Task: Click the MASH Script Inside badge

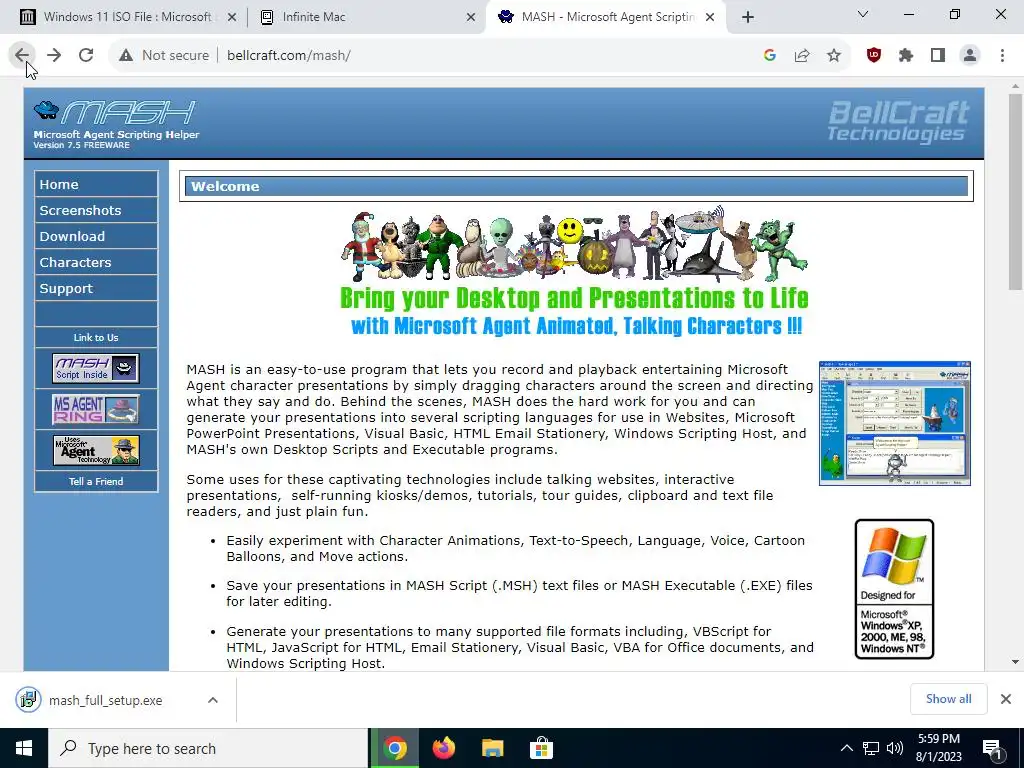Action: coord(96,368)
